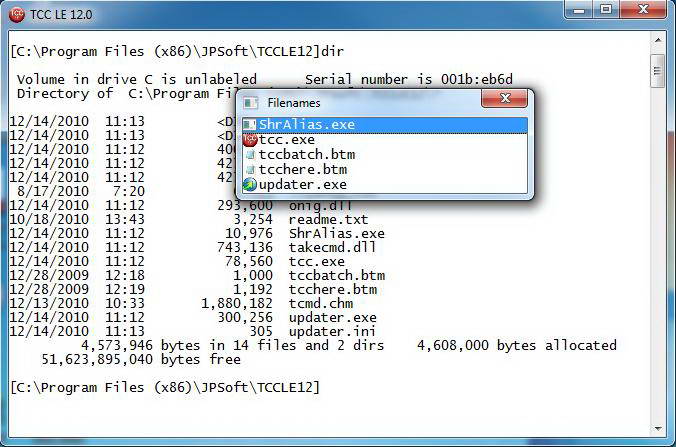Click tcmd.chm in the directory listing
Viewport: 676px width, 447px height.
point(320,303)
